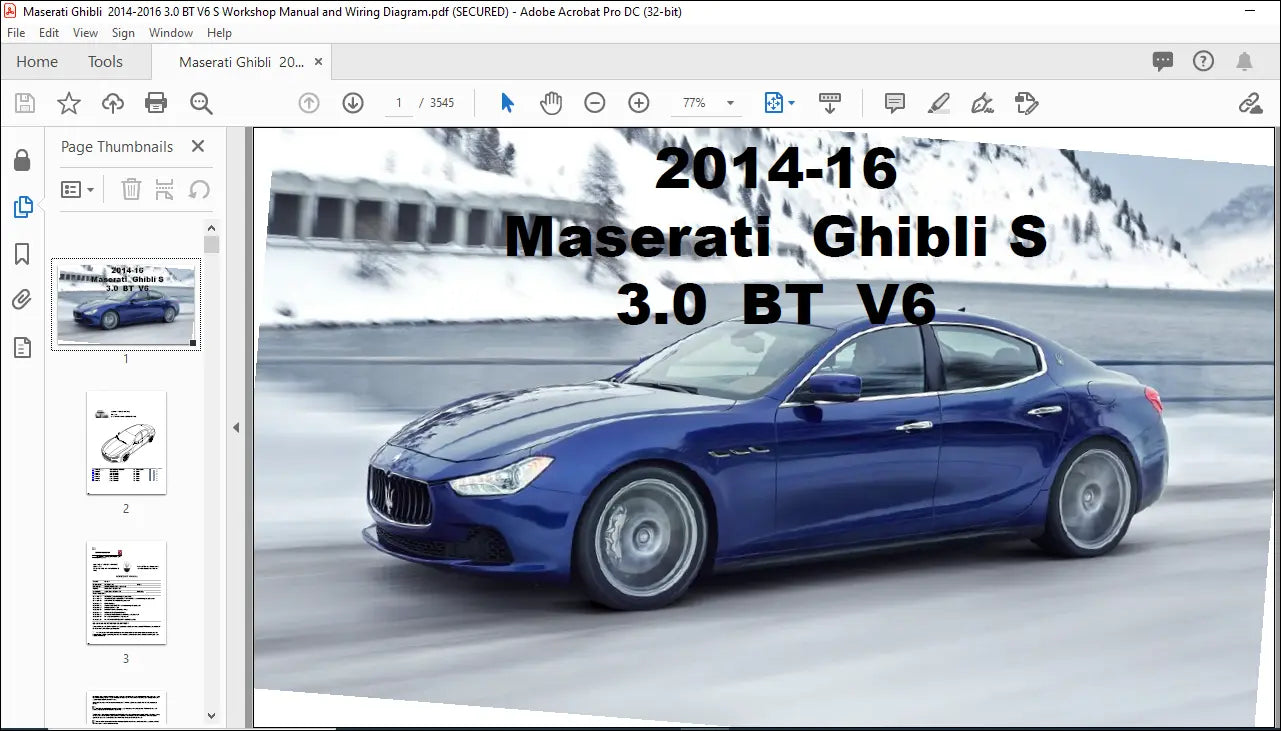
Task: Open the zoom percentage dropdown
Action: tap(730, 102)
